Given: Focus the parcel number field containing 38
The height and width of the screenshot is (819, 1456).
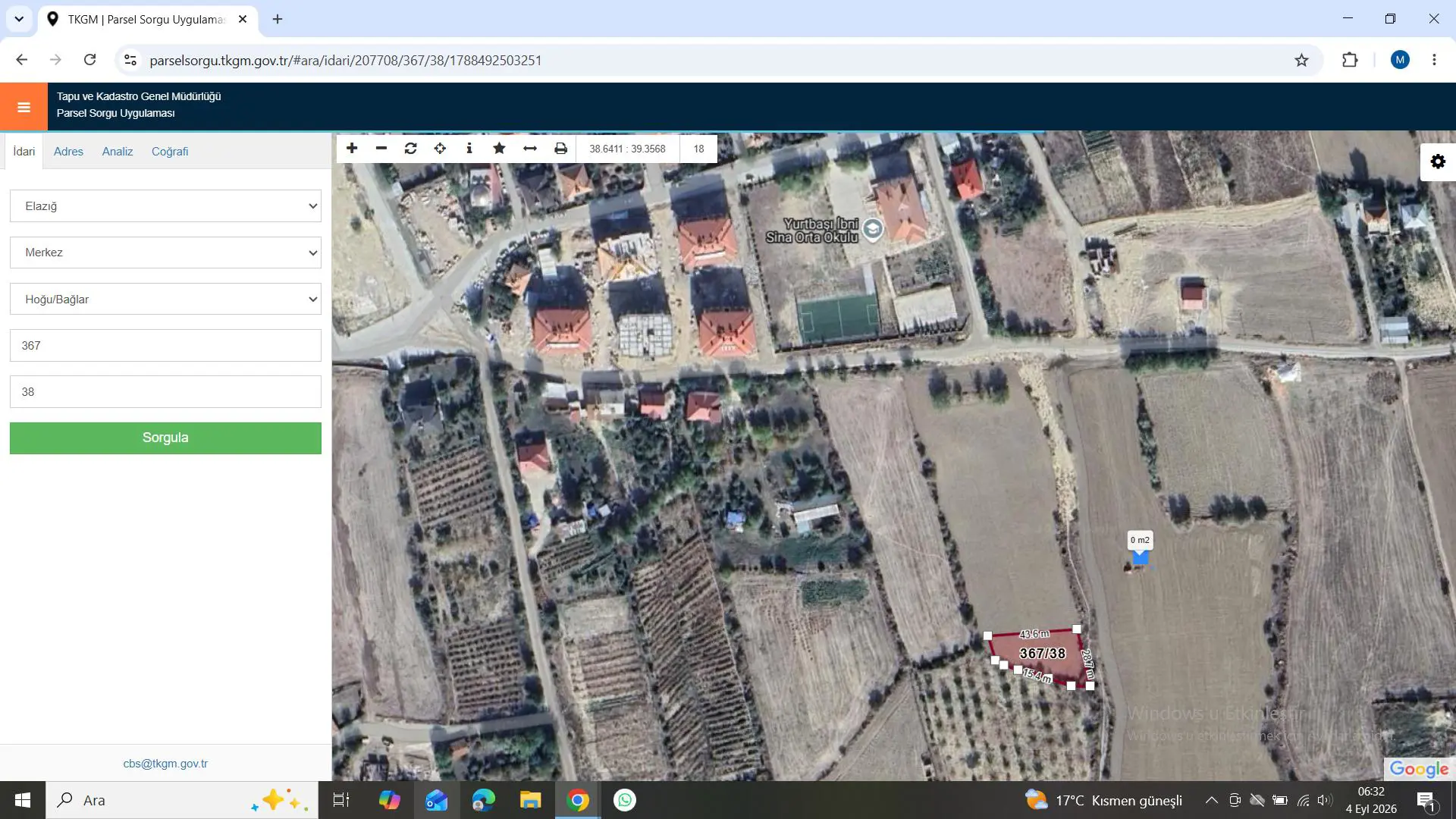Looking at the screenshot, I should (x=165, y=392).
